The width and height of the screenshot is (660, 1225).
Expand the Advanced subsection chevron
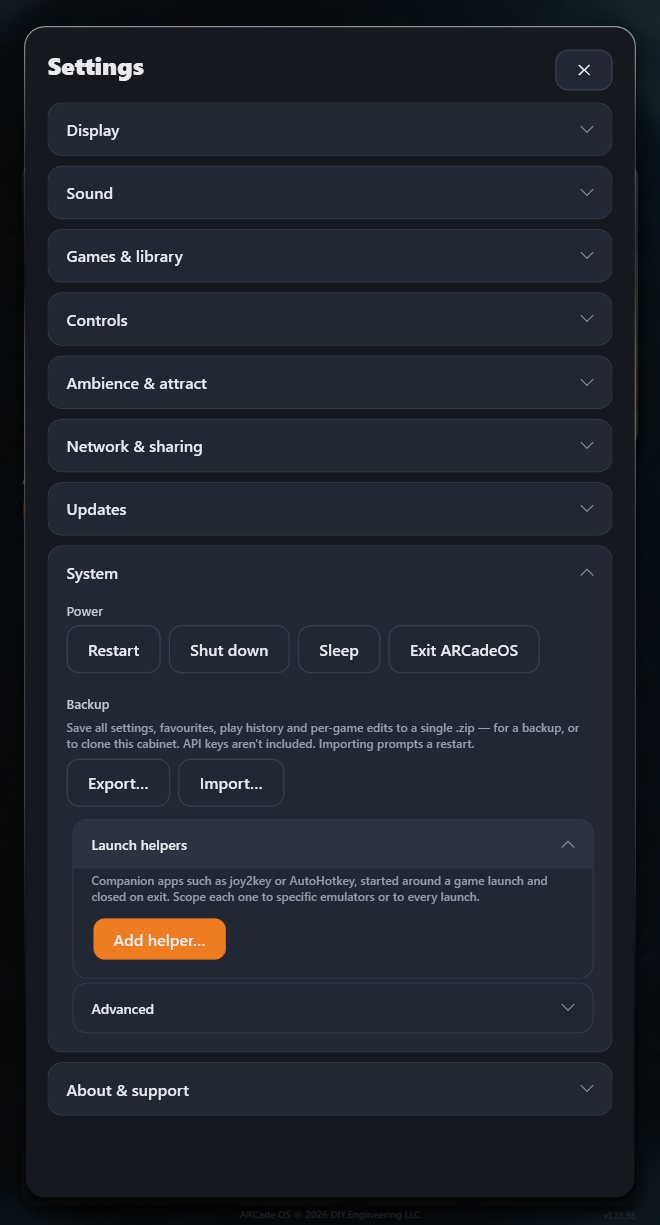[568, 1008]
